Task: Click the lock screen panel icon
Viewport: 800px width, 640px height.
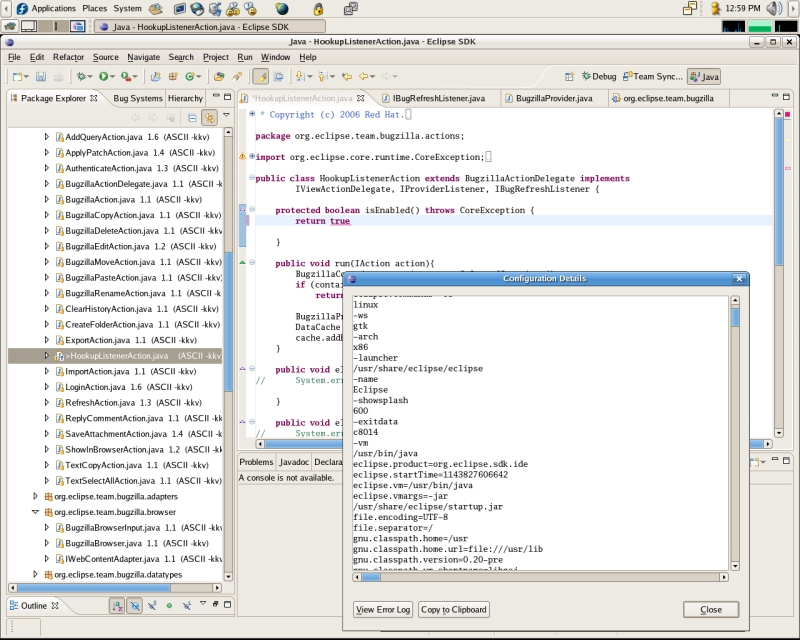Action: 318,9
